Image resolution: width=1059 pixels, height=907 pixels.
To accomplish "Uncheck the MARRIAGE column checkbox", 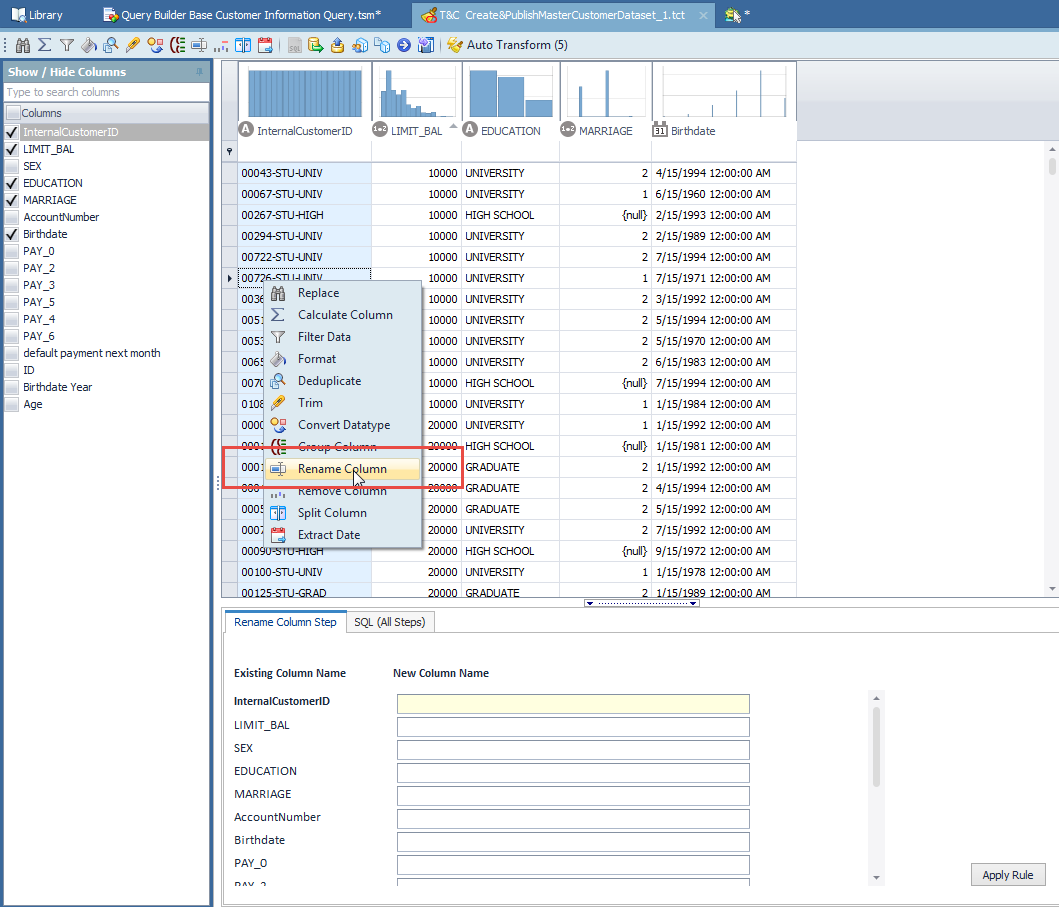I will [x=11, y=200].
